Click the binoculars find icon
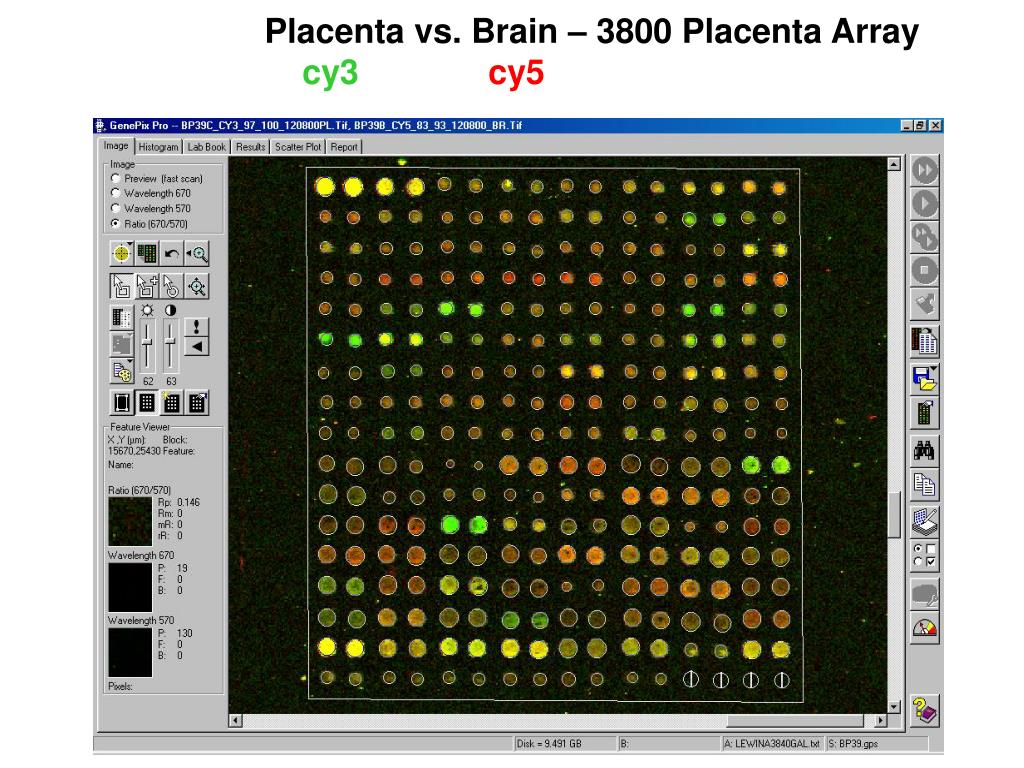 [925, 449]
